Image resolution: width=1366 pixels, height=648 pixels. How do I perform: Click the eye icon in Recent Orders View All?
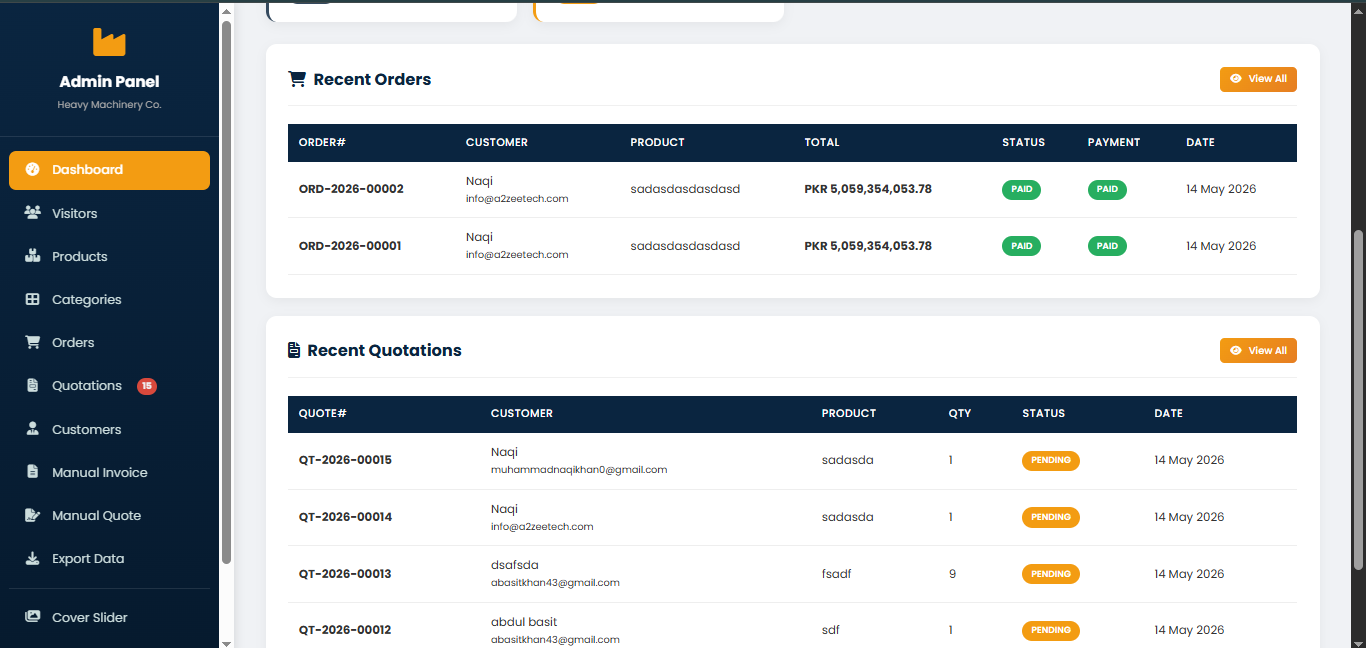click(1236, 79)
